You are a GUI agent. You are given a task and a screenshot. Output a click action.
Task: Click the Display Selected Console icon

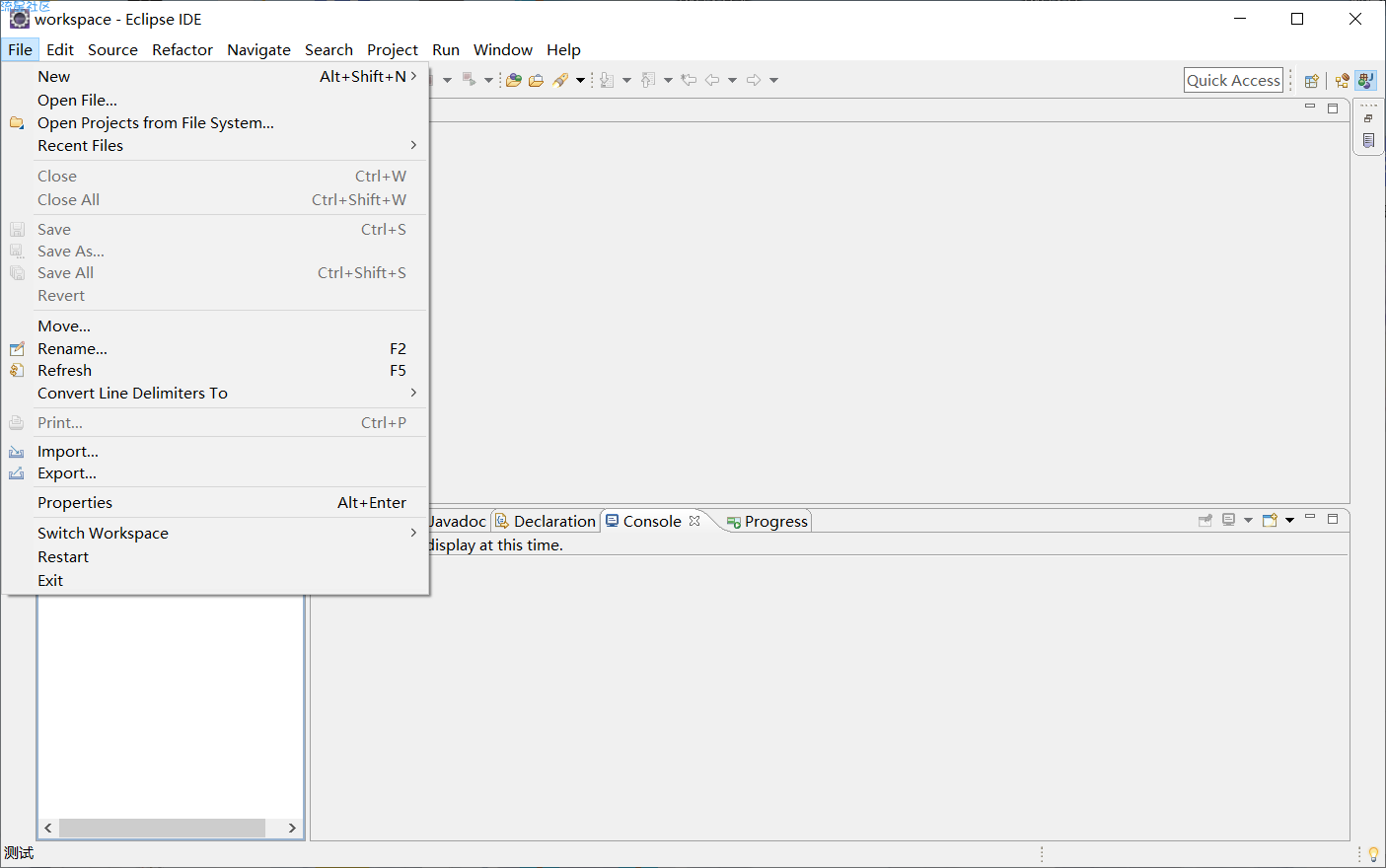point(1228,520)
